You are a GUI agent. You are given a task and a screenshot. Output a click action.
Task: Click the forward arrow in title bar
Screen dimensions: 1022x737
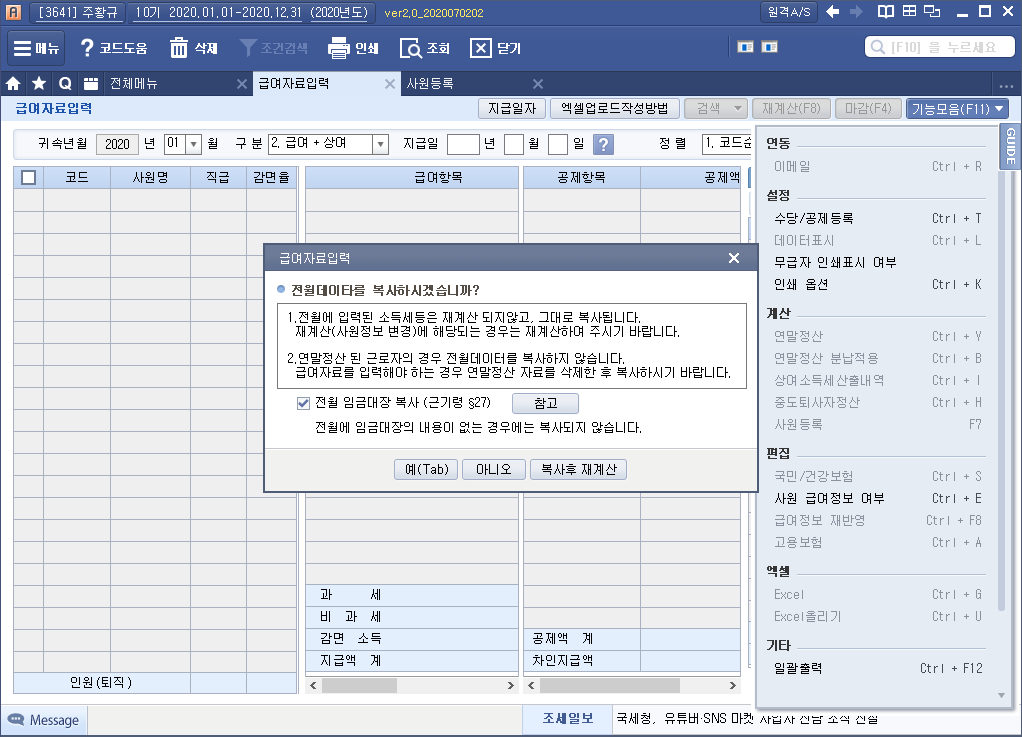point(856,12)
